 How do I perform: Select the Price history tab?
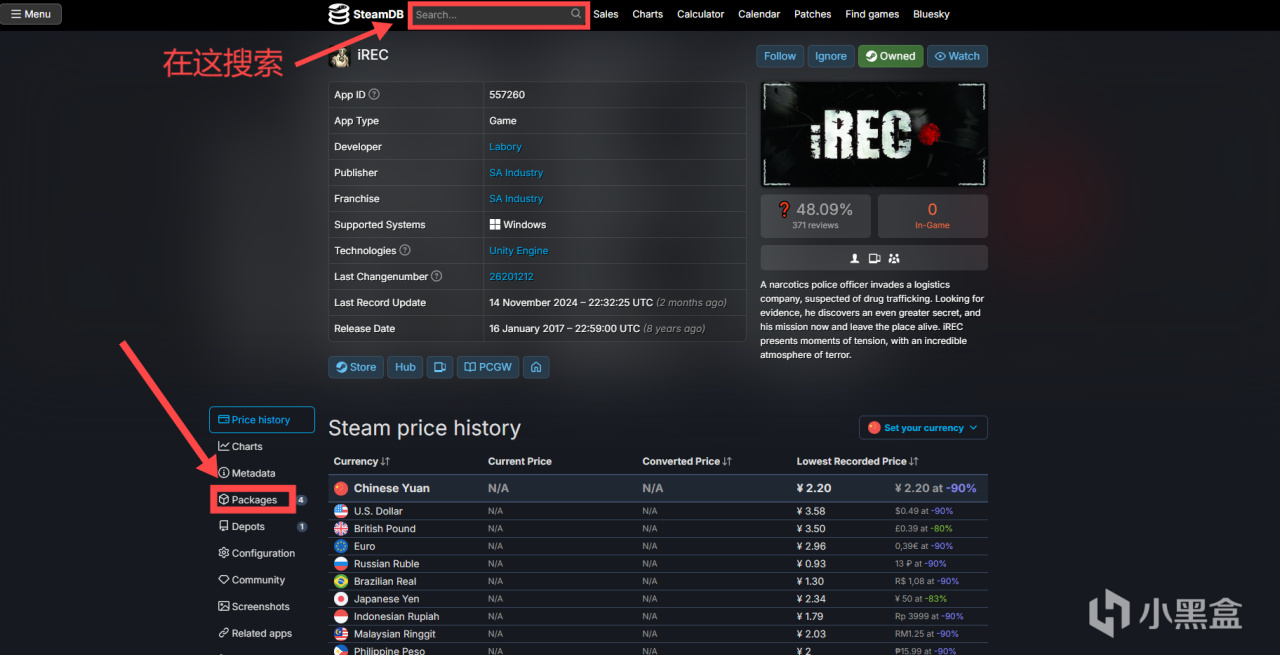coord(262,420)
